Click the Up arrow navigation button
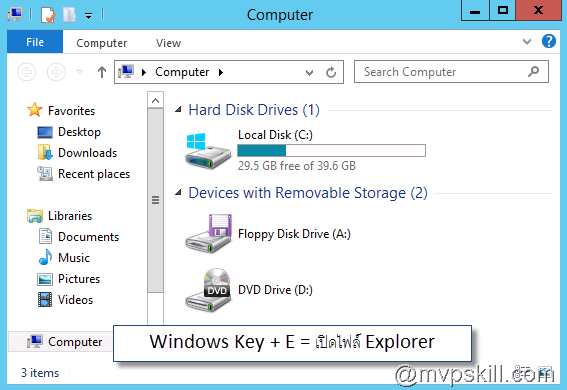567x390 pixels. pos(102,72)
